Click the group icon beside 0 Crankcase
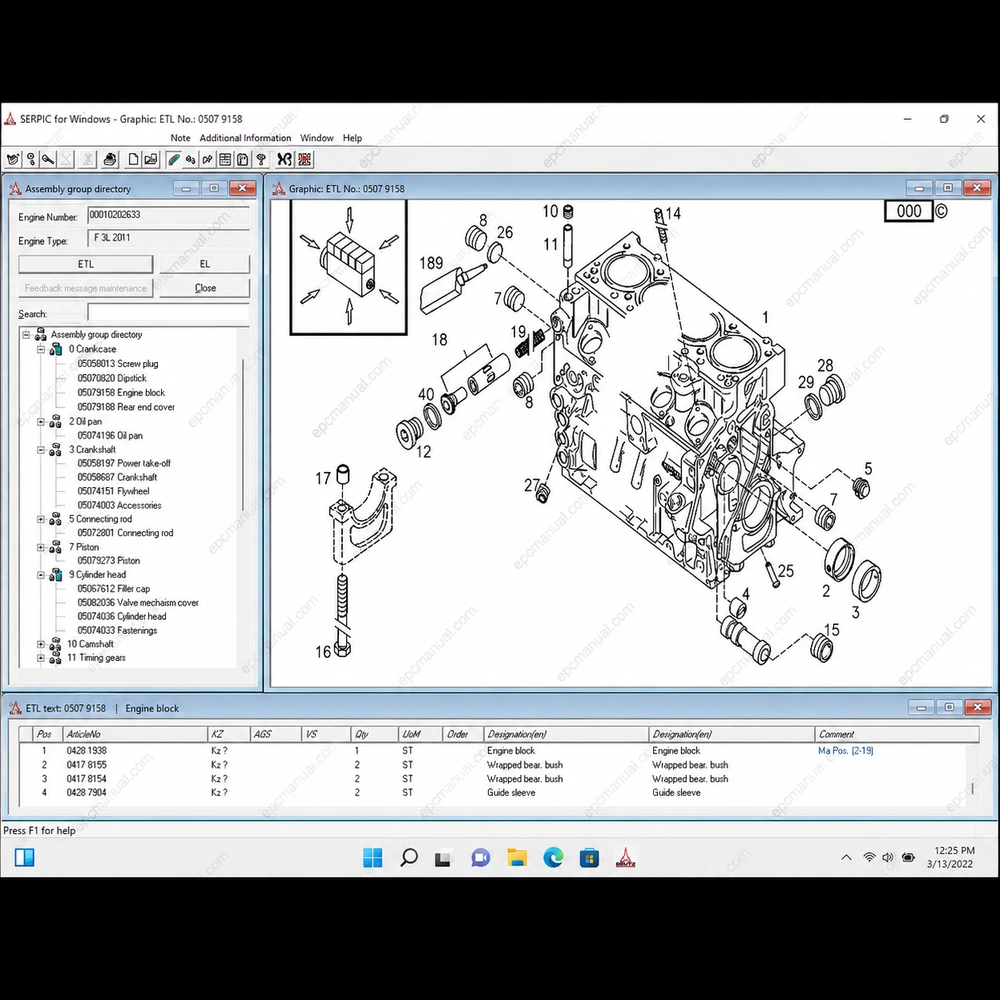 (x=56, y=349)
